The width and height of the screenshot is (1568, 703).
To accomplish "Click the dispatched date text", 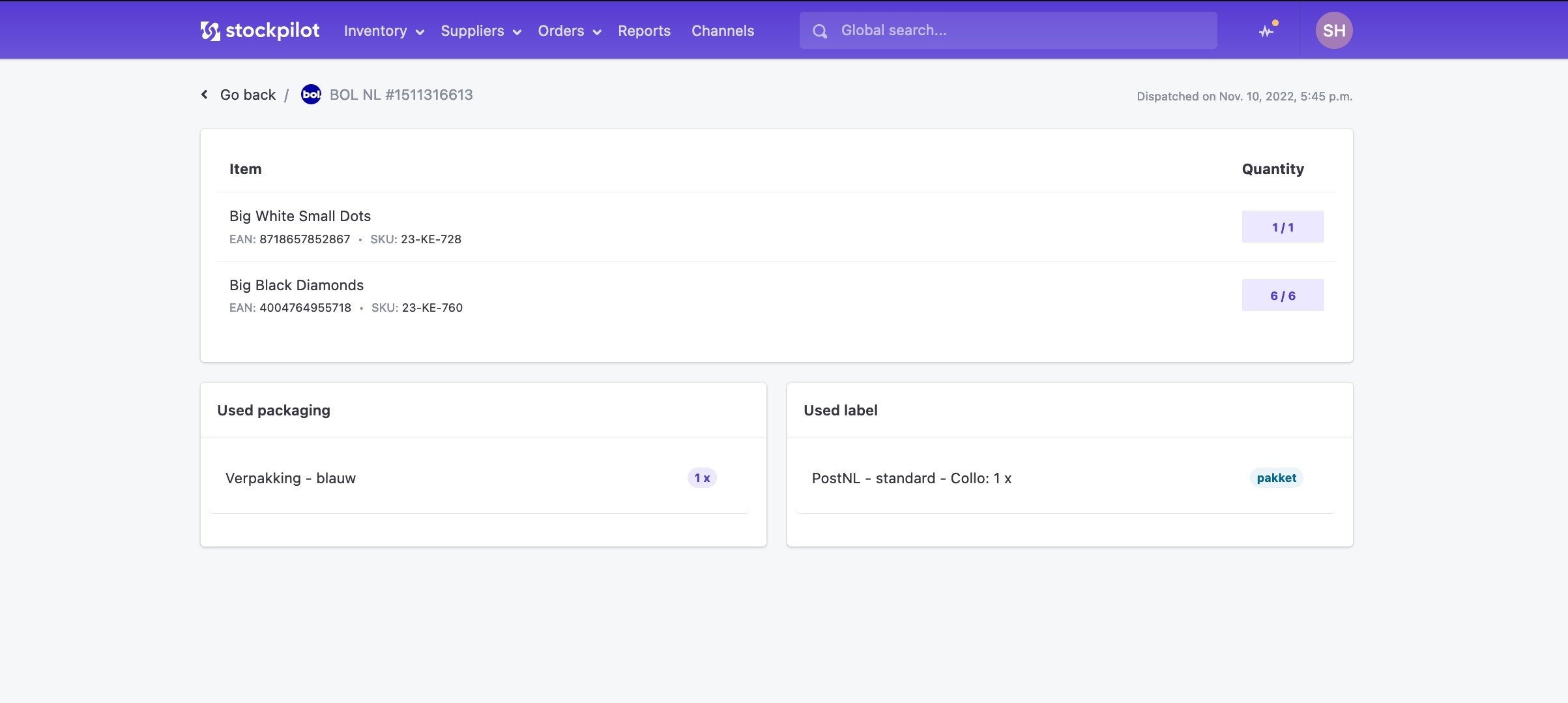I will click(x=1245, y=97).
